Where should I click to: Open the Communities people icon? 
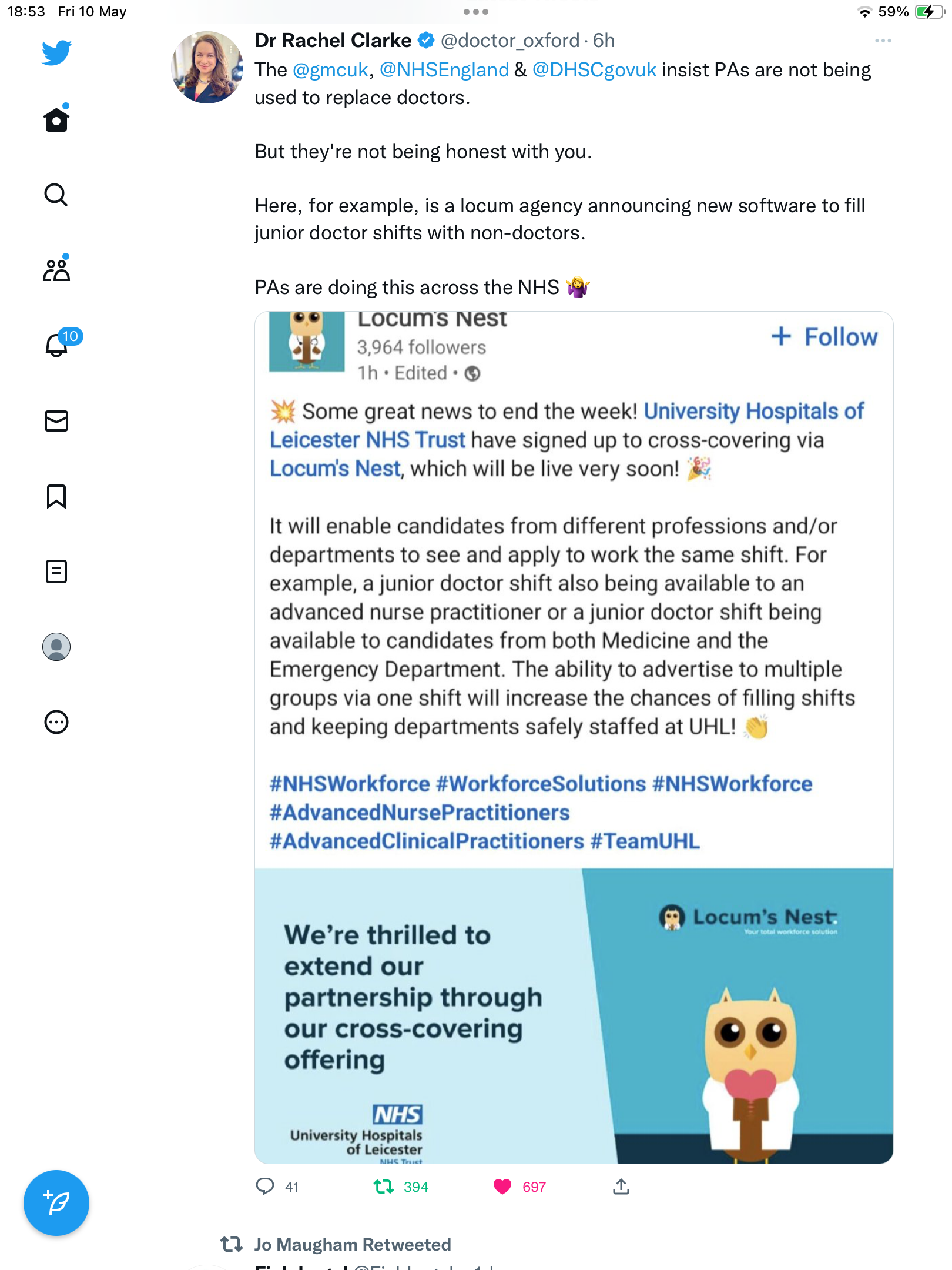click(x=56, y=269)
